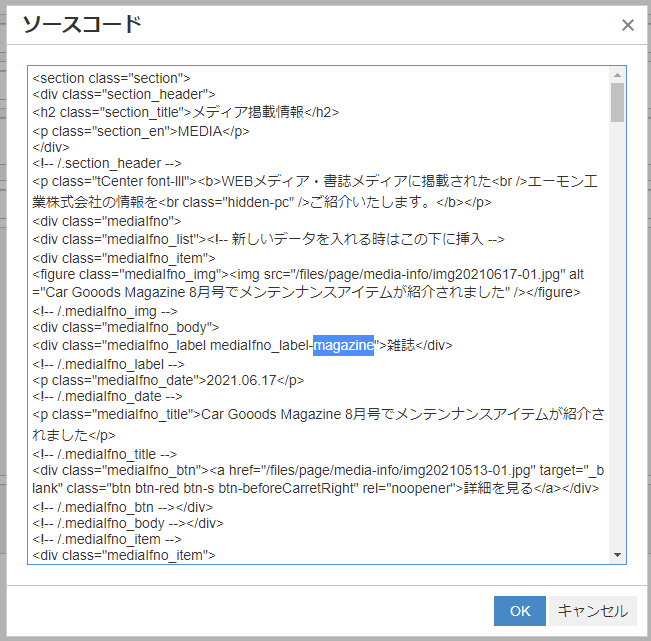
Task: Click the vertical scrollbar thumb
Action: (x=617, y=101)
